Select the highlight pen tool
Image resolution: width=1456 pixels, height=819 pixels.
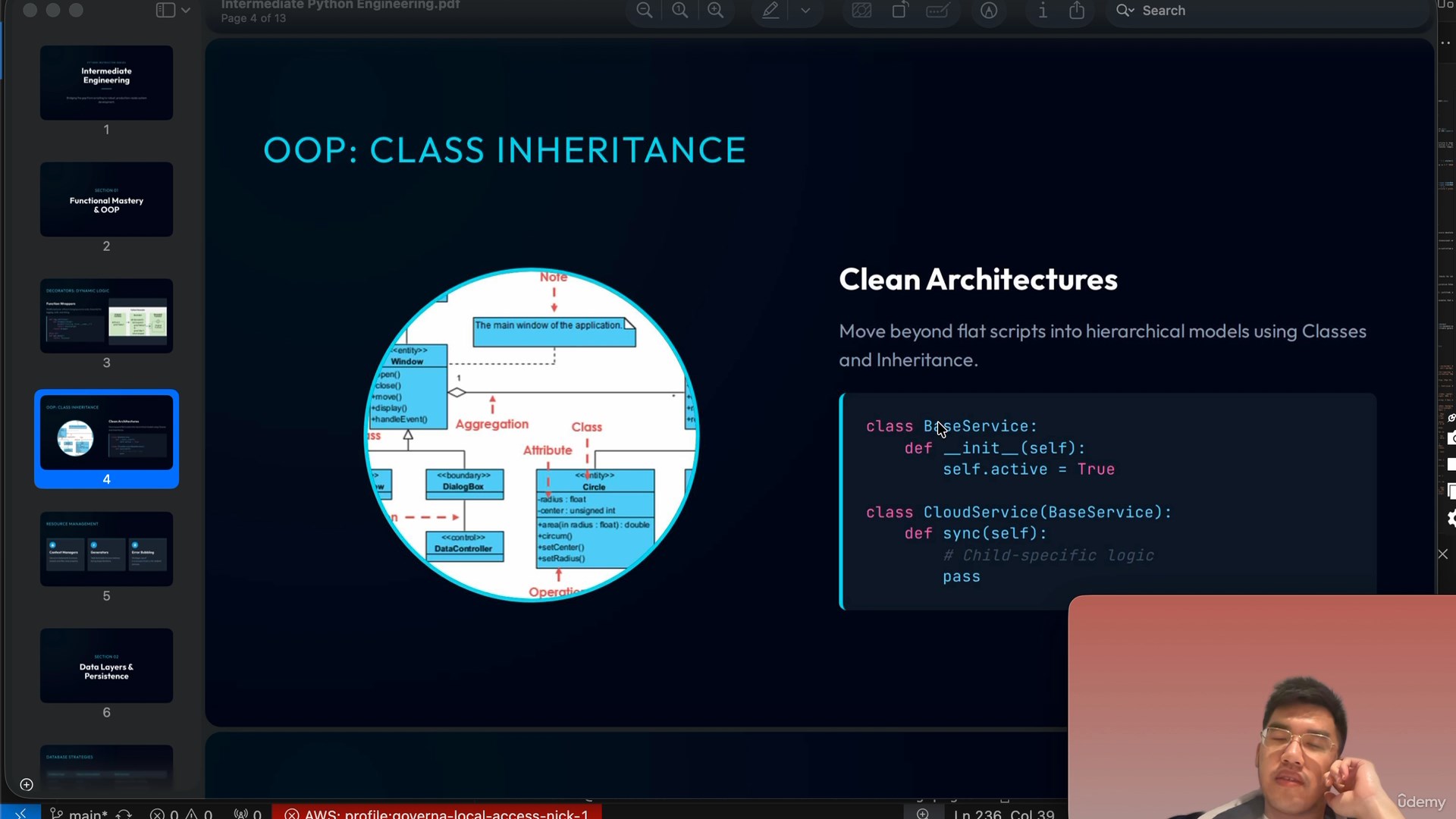(770, 11)
